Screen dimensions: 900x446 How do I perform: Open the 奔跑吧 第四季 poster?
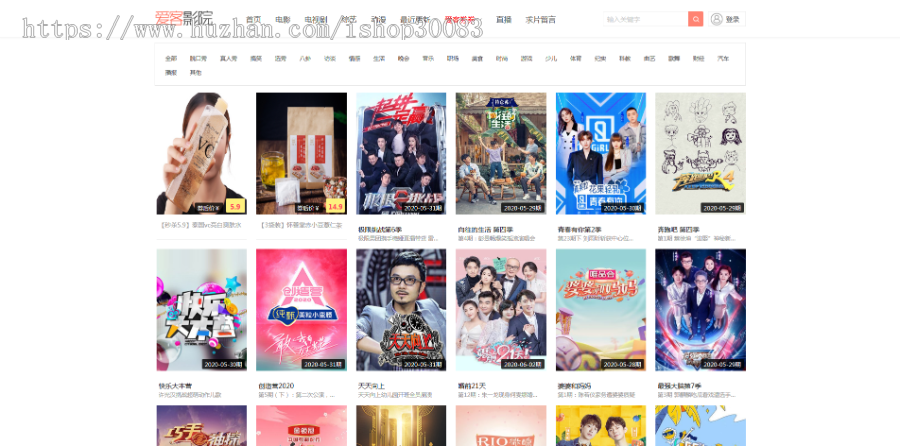(x=700, y=154)
